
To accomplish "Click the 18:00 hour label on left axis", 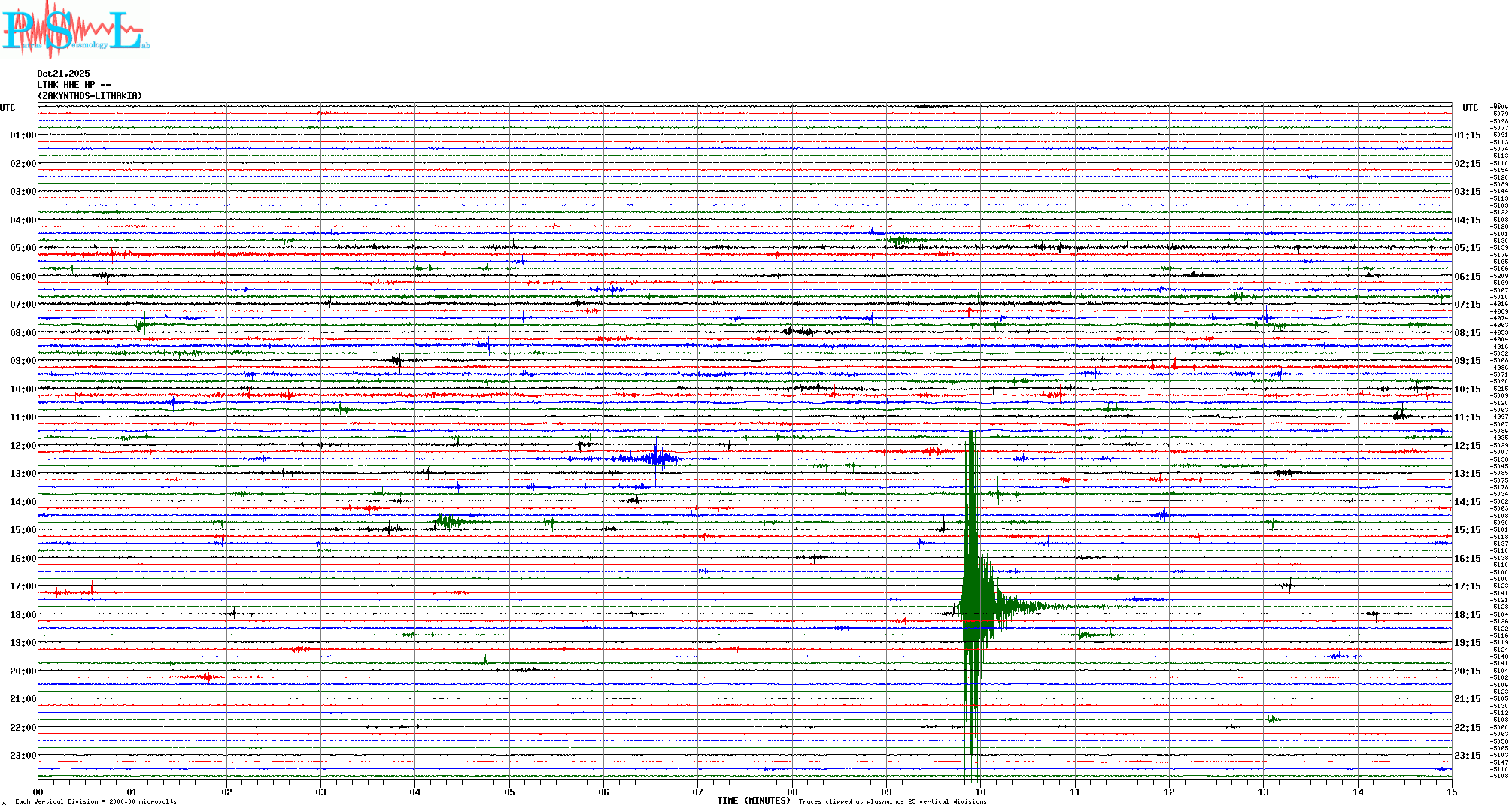I will [x=23, y=615].
